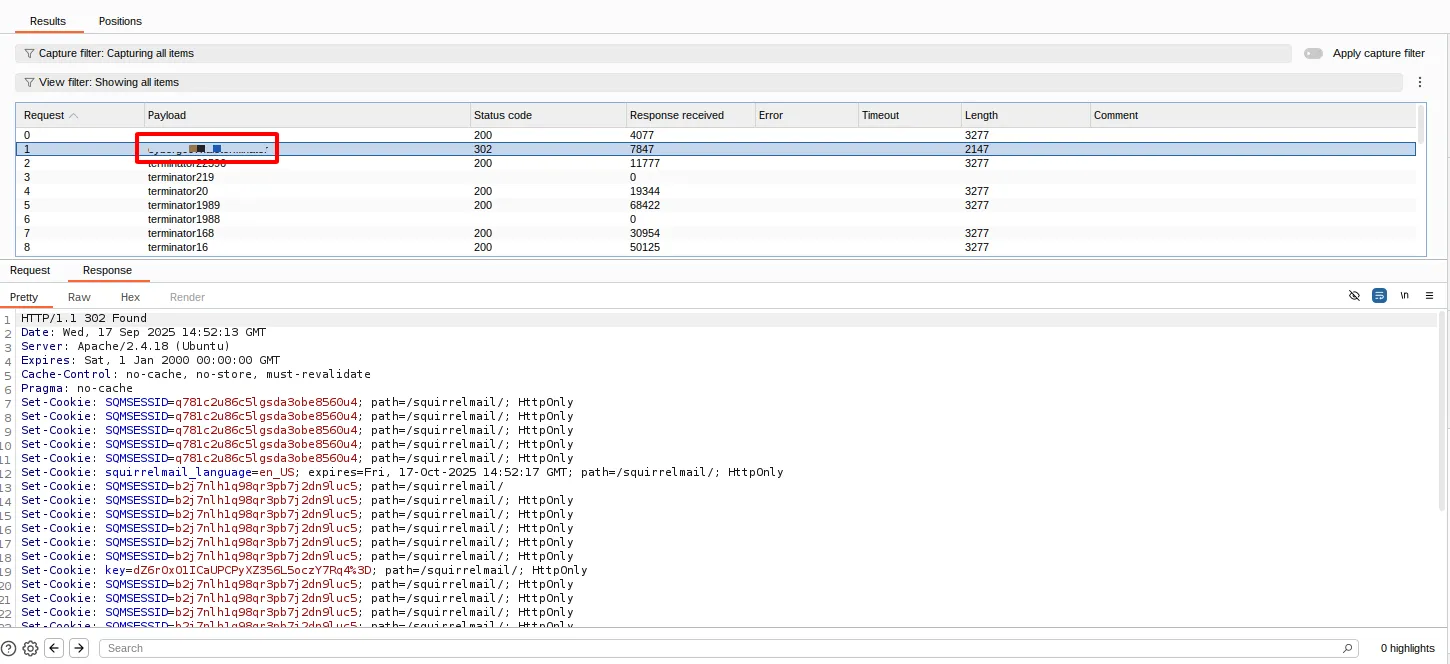Open the response editor hamburger menu

click(x=1430, y=296)
